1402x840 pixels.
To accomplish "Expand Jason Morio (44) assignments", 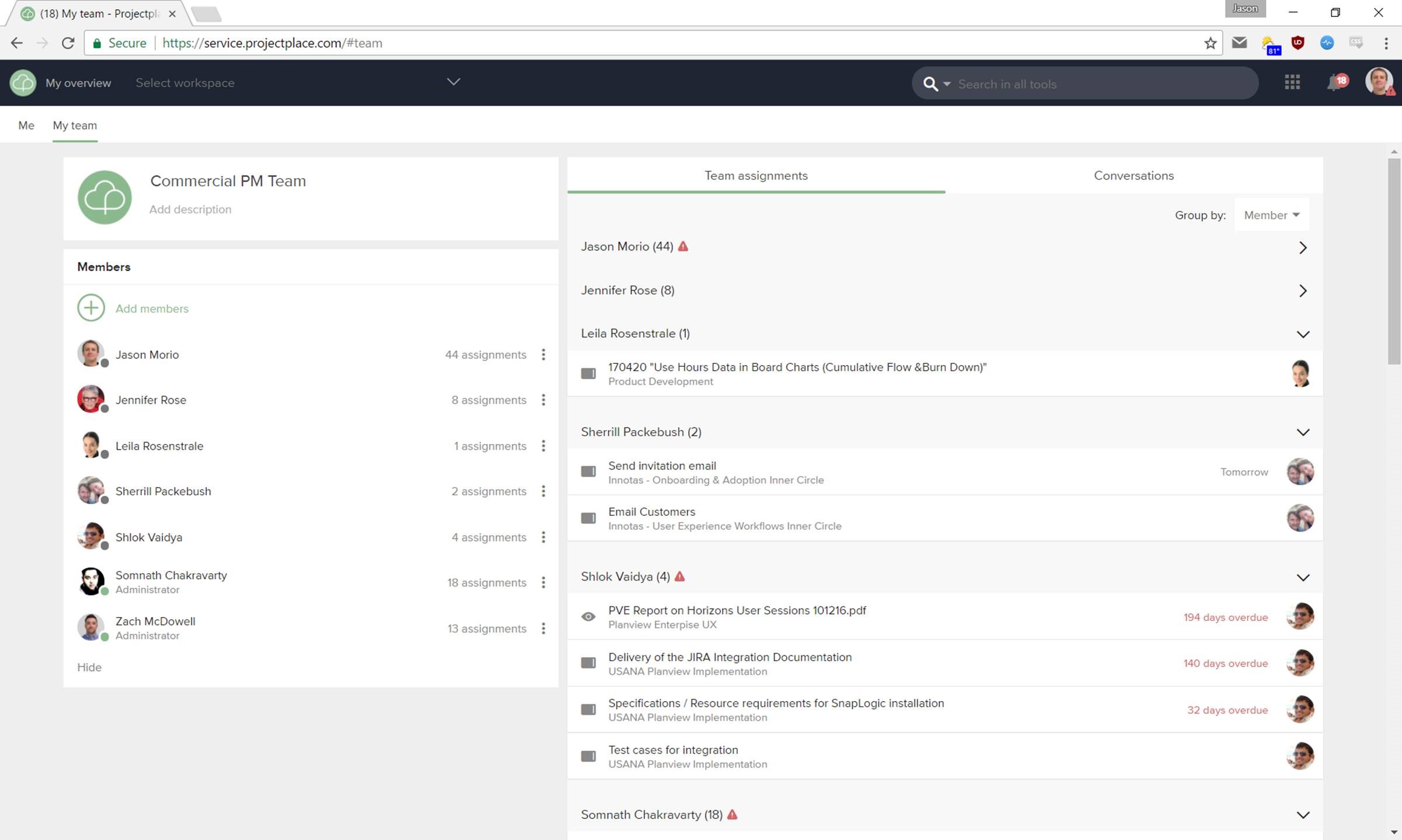I will tap(1303, 248).
